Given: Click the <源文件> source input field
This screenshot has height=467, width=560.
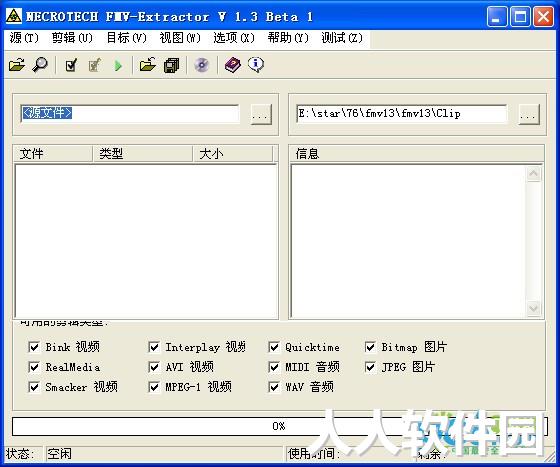Looking at the screenshot, I should [x=130, y=114].
